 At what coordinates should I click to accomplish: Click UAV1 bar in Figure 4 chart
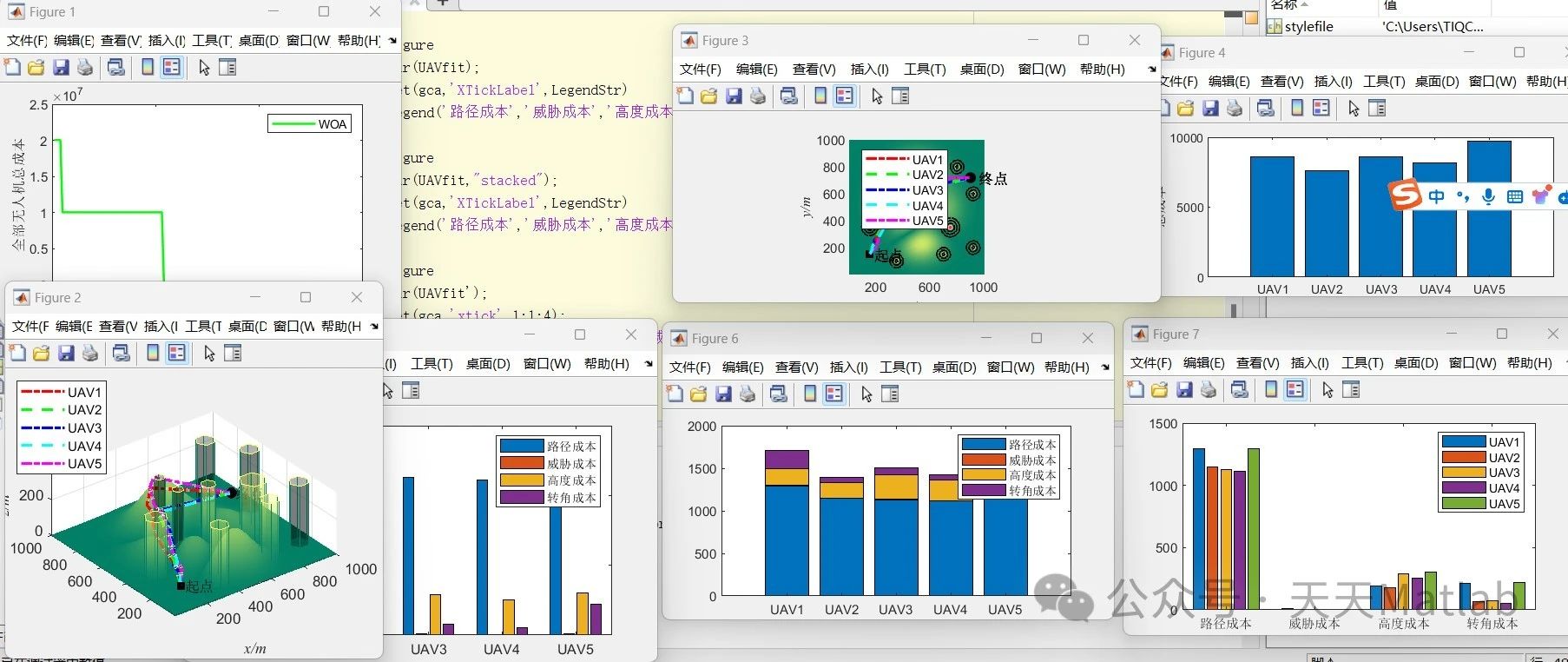tap(1272, 216)
